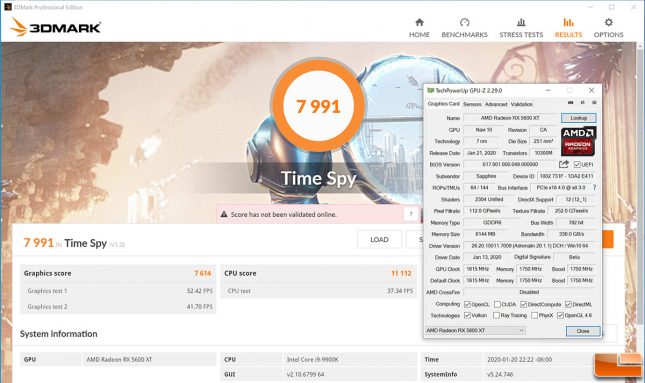This screenshot has width=645, height=383.
Task: Click the warning triangle in validation banner
Action: 224,214
